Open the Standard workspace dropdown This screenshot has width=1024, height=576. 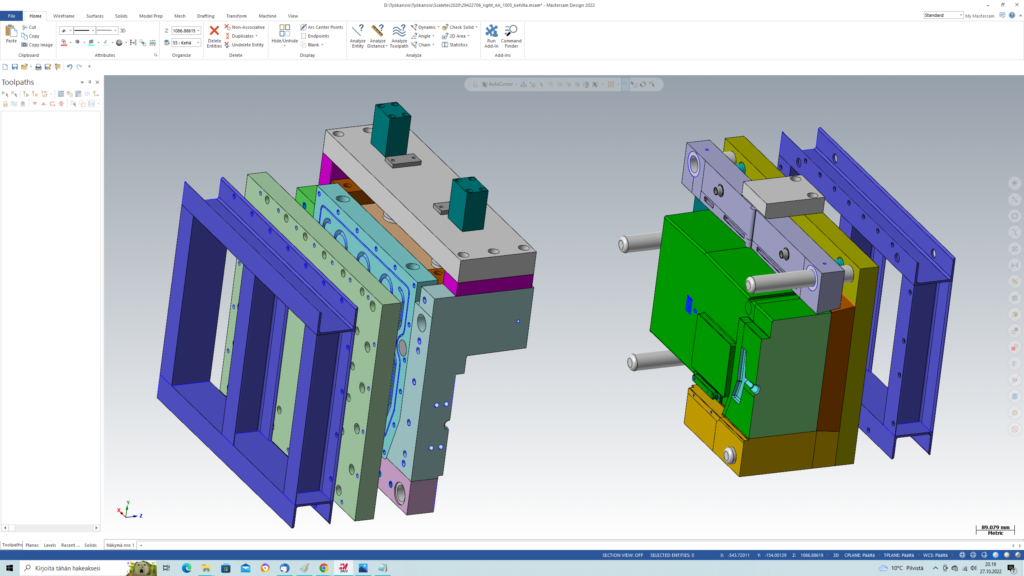click(x=961, y=16)
